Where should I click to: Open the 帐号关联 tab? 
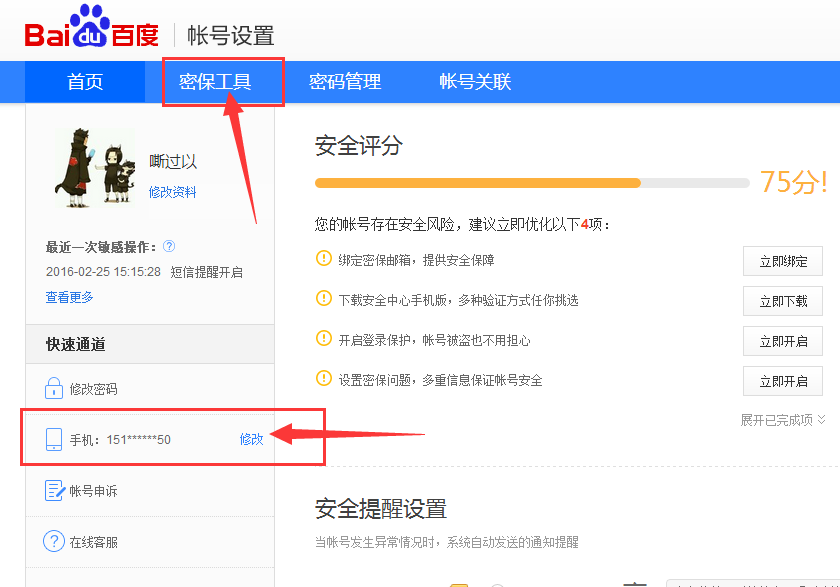pos(474,82)
